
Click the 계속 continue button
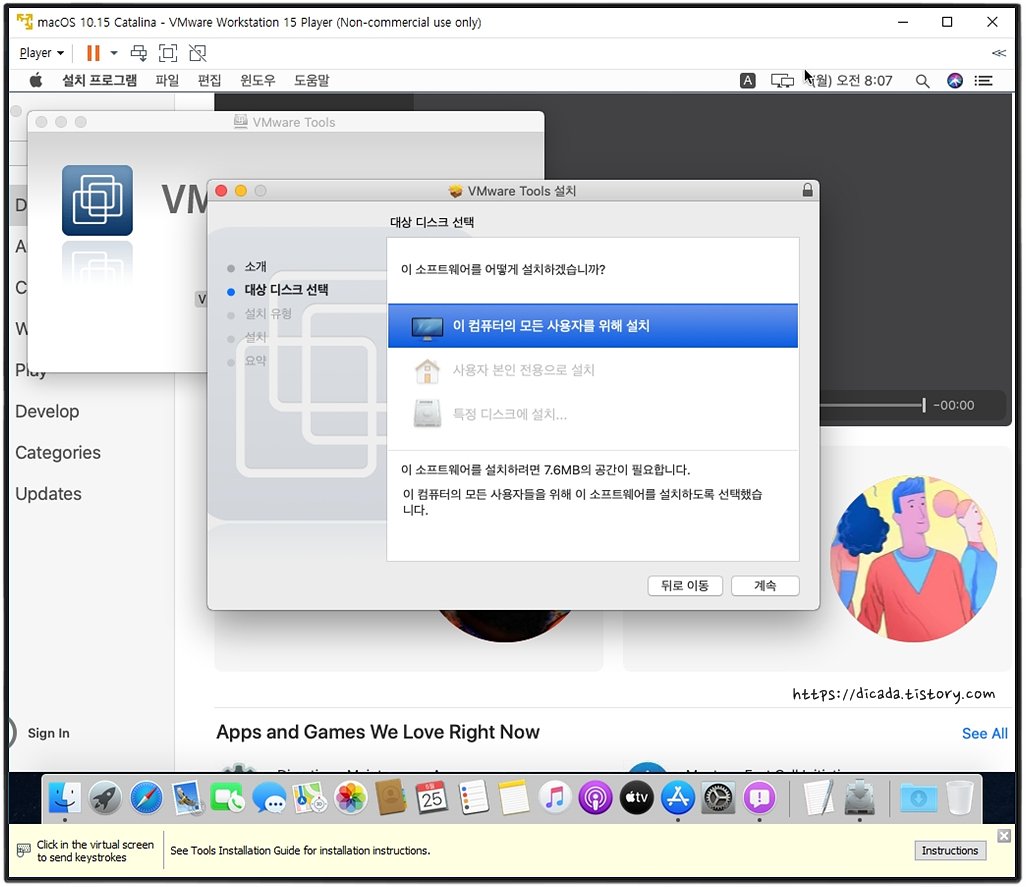(765, 585)
